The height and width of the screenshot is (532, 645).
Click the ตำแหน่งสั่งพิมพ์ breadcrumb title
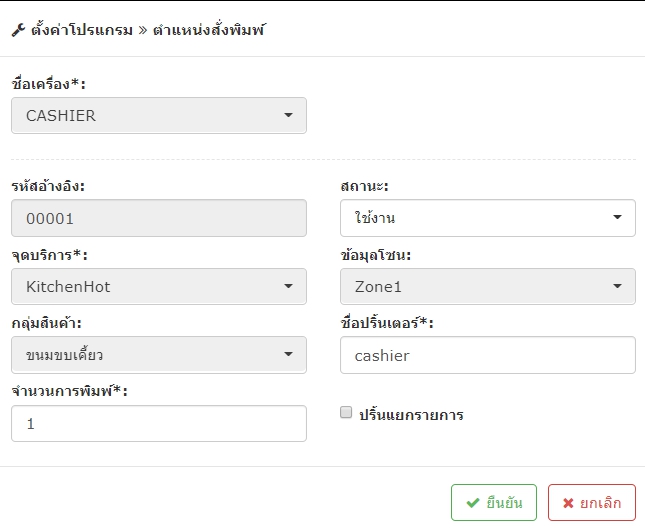209,30
